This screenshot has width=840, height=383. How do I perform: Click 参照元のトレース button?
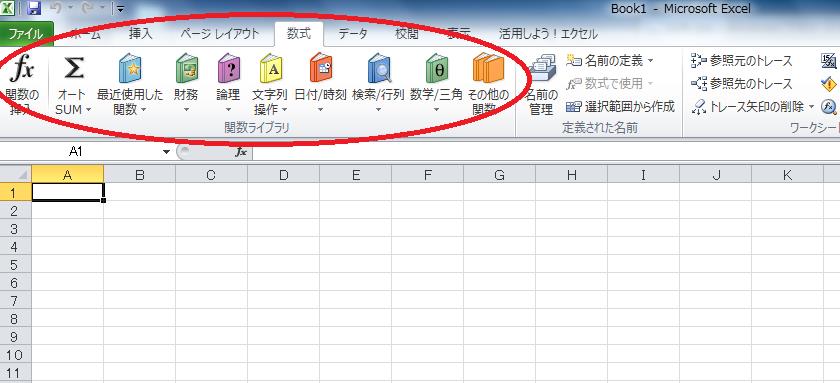click(x=741, y=61)
